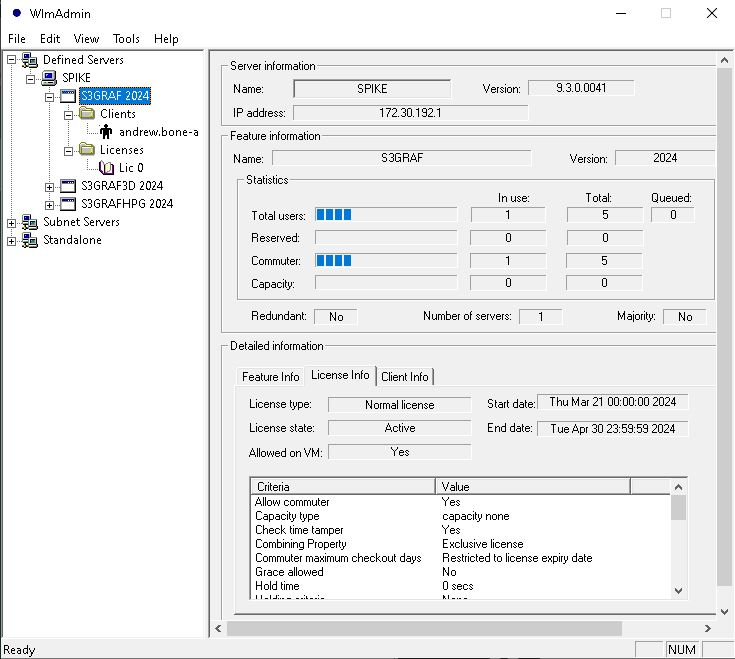
Task: Click the Licenses folder icon
Action: click(87, 149)
